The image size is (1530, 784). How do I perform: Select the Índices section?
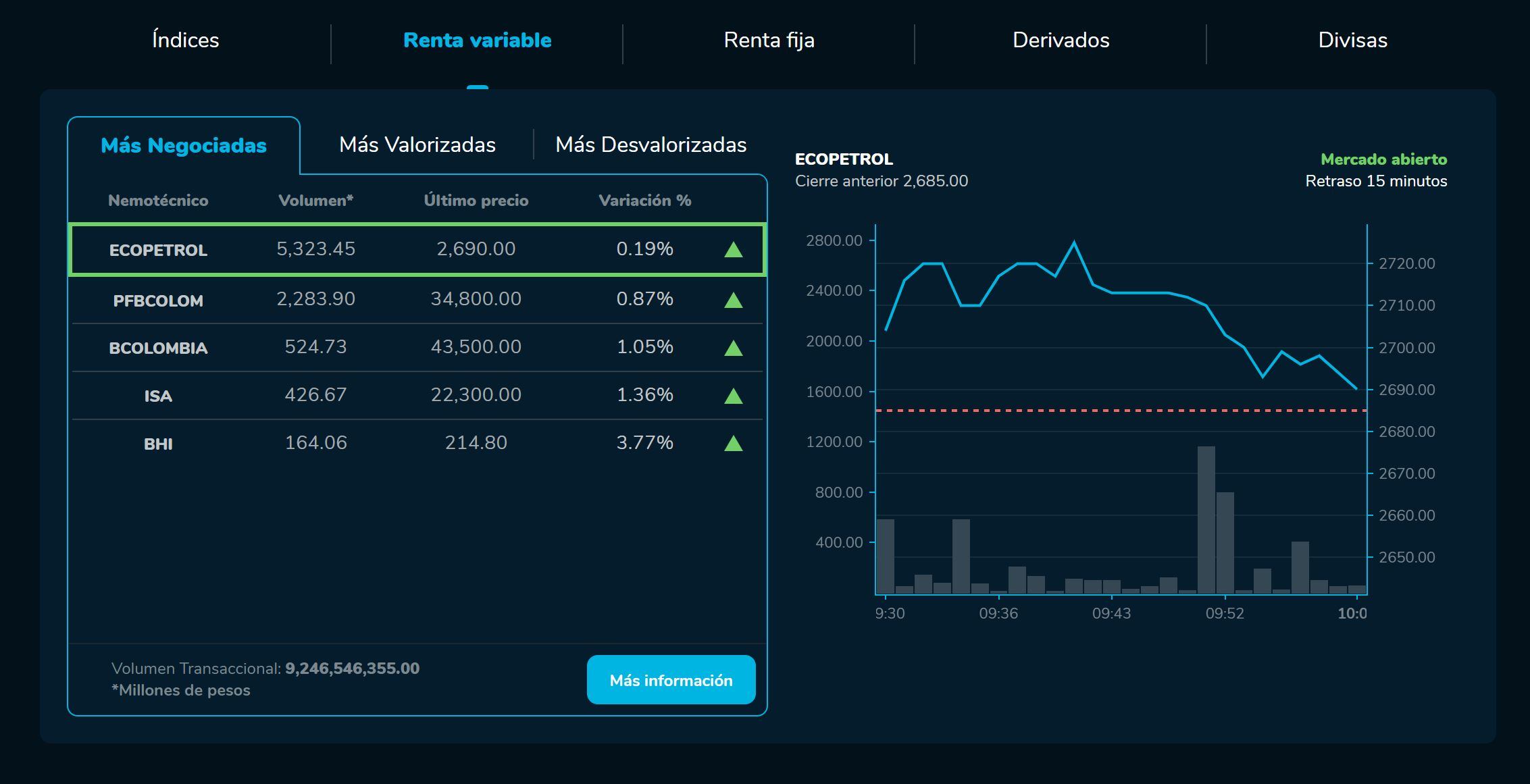pyautogui.click(x=184, y=40)
